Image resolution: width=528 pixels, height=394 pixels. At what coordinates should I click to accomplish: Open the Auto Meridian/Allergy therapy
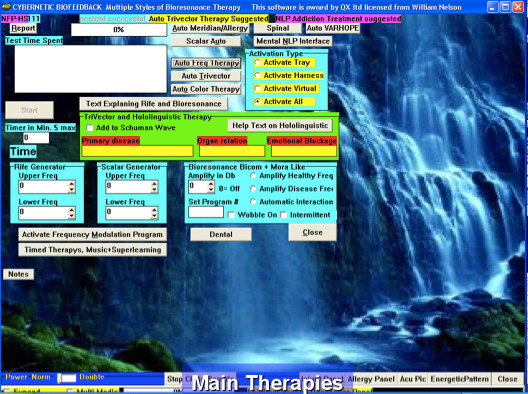pyautogui.click(x=210, y=28)
